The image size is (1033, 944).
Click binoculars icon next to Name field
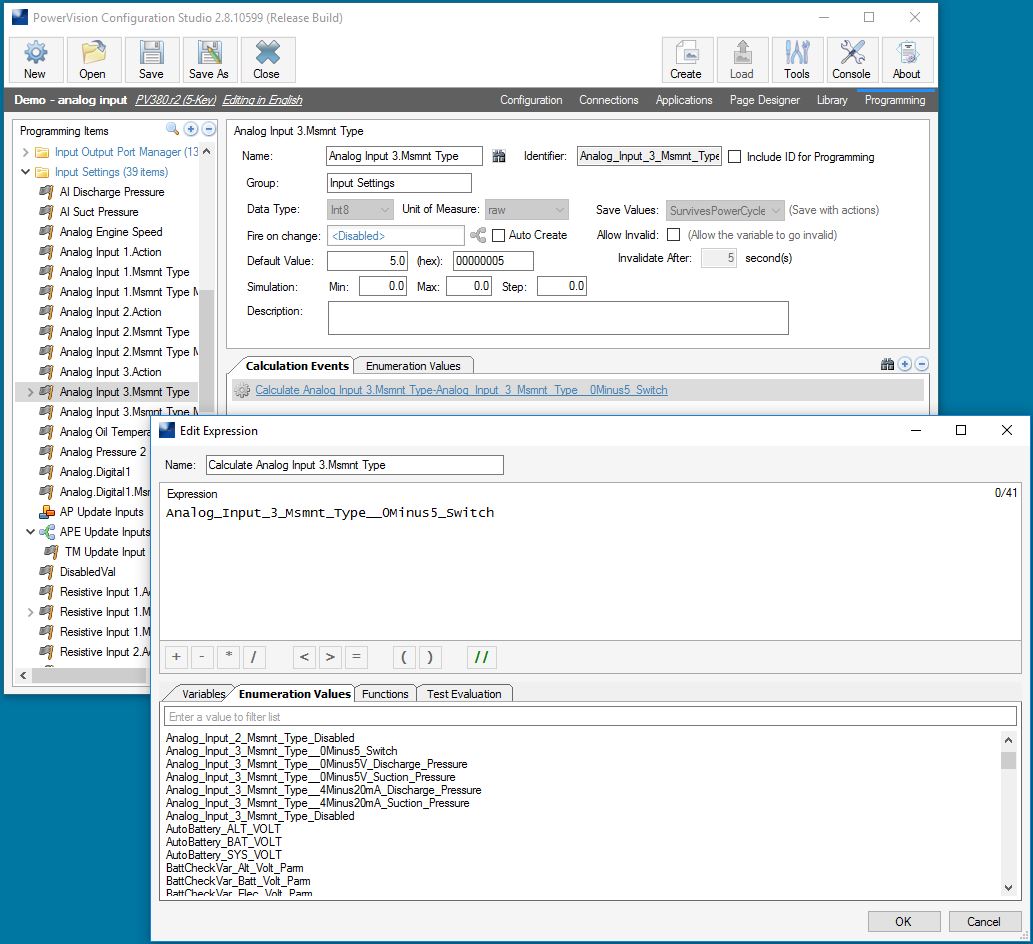(499, 156)
